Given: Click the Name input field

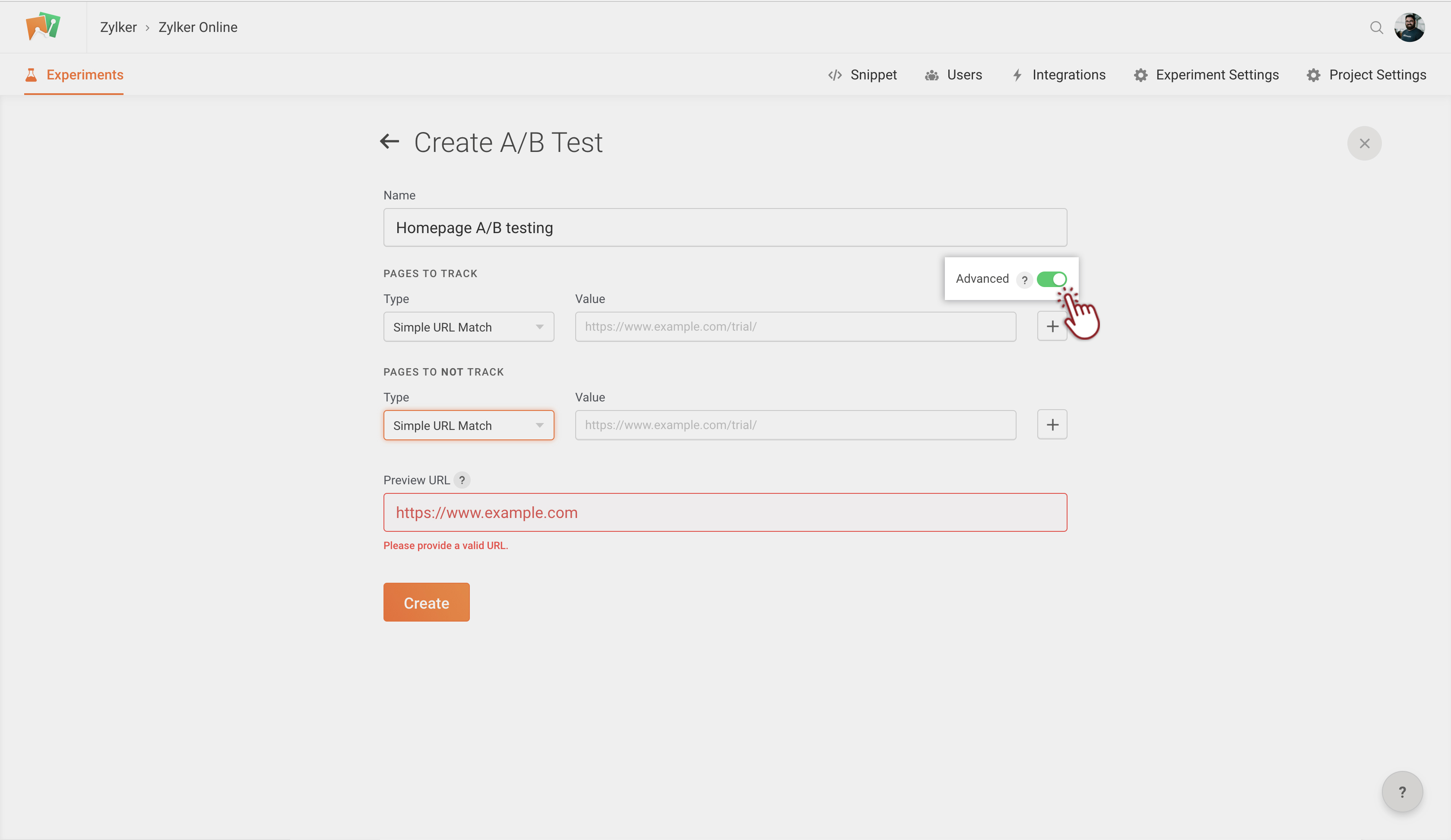Looking at the screenshot, I should tap(725, 227).
